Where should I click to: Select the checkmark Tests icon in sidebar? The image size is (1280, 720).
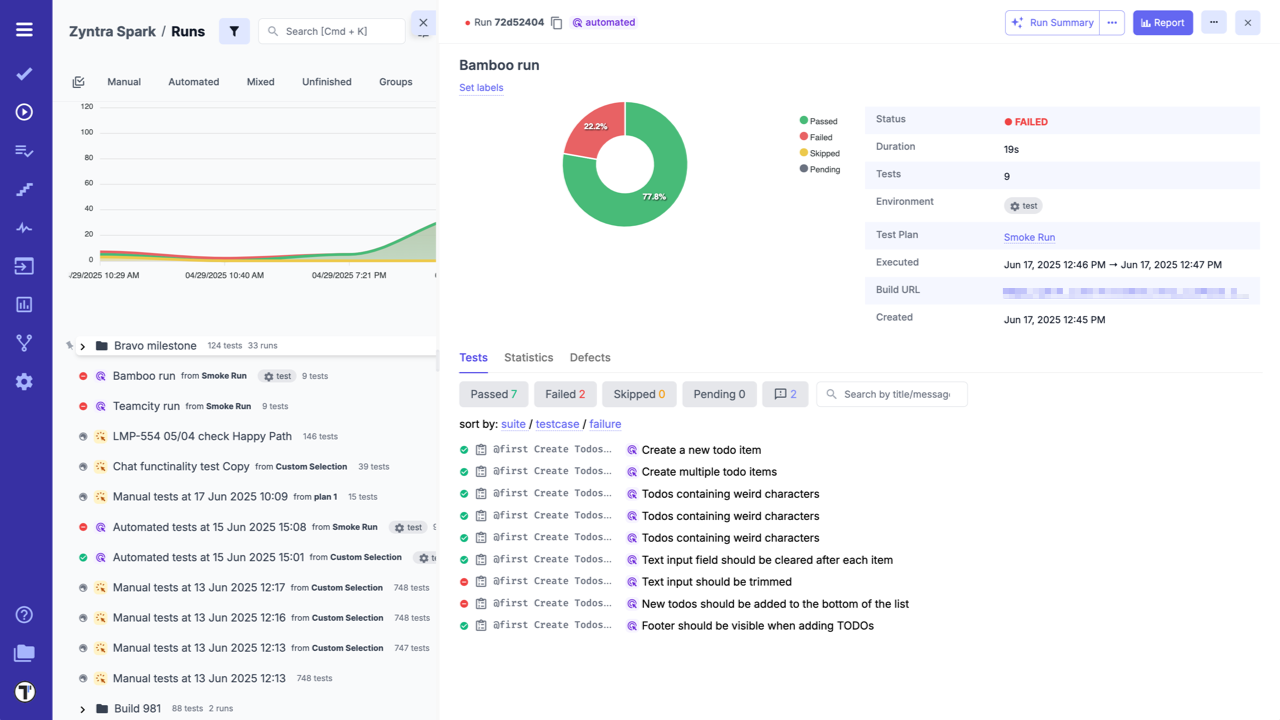click(x=25, y=73)
